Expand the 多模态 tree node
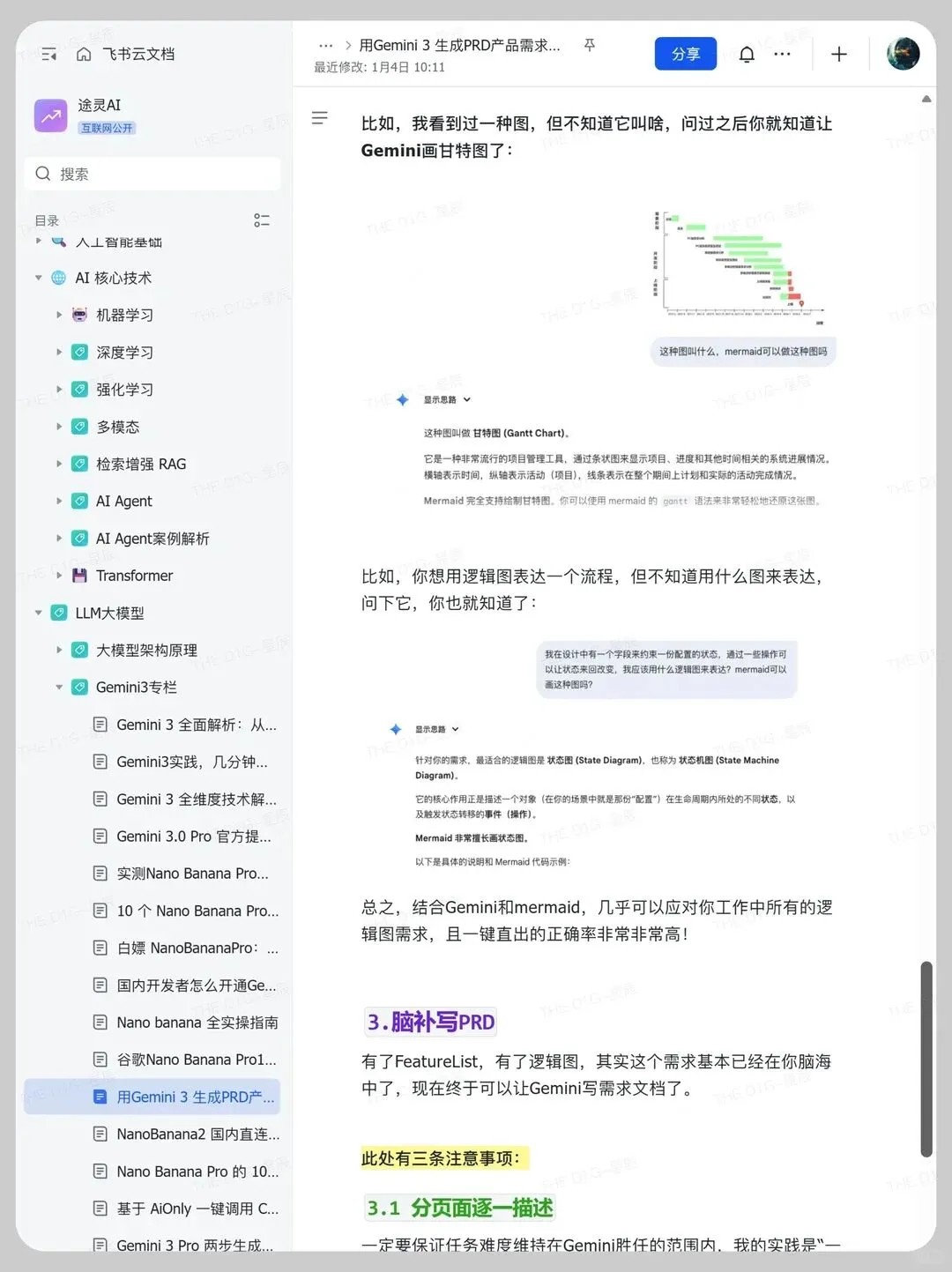The height and width of the screenshot is (1272, 952). click(59, 427)
